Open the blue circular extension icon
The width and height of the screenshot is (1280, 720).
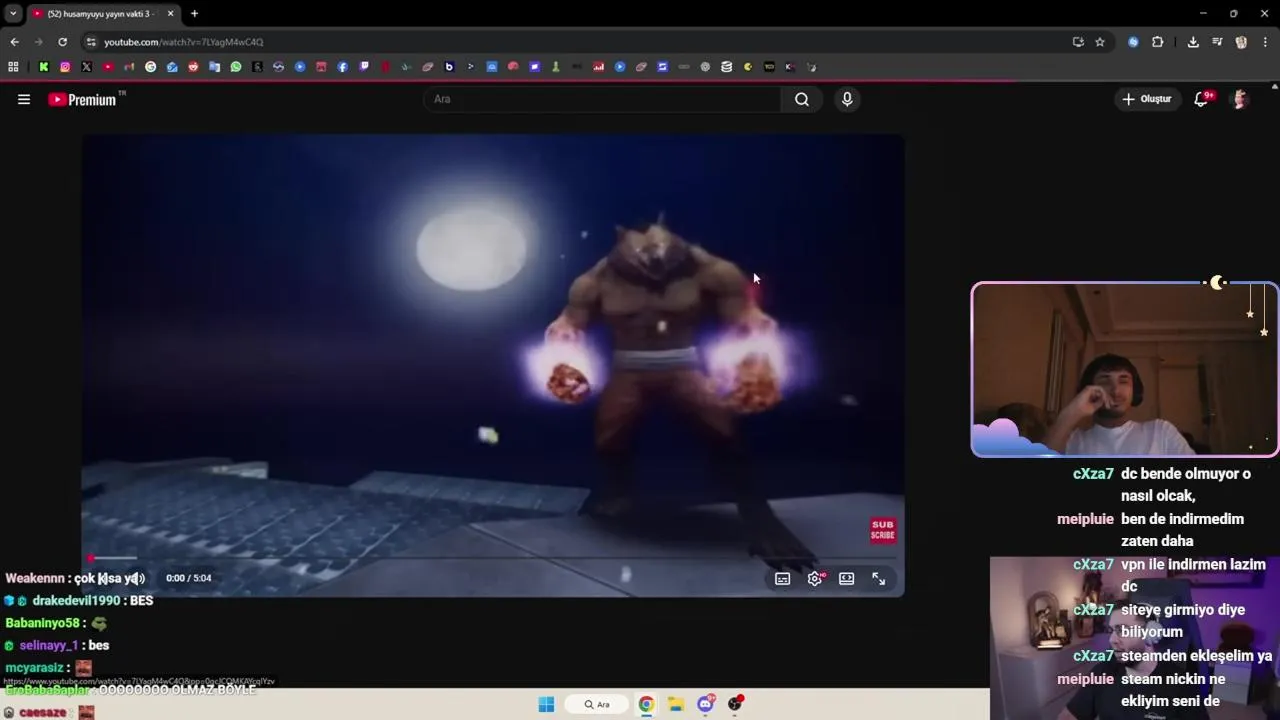click(1133, 42)
